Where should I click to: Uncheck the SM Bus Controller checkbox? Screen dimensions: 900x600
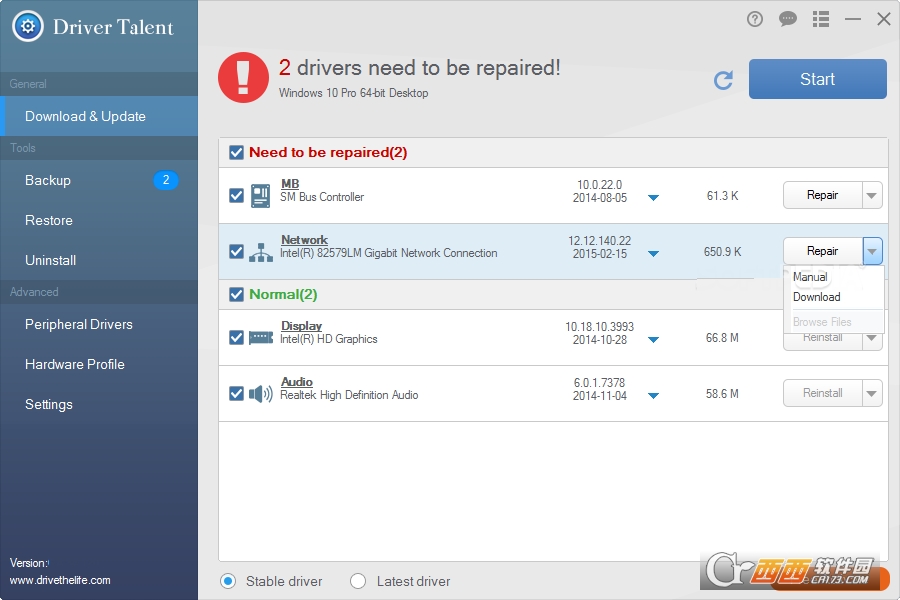point(236,196)
